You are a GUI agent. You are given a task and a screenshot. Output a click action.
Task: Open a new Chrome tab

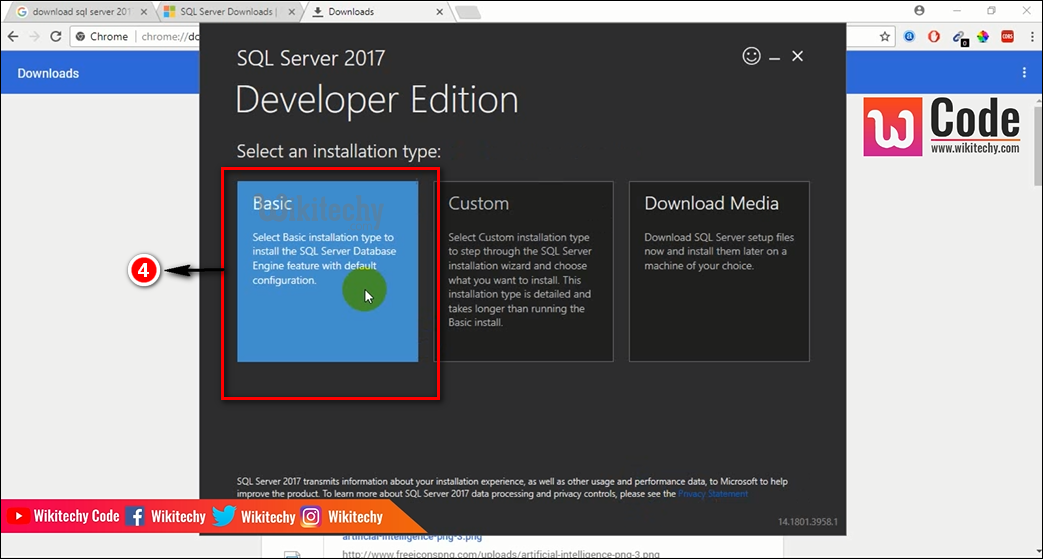pos(468,12)
